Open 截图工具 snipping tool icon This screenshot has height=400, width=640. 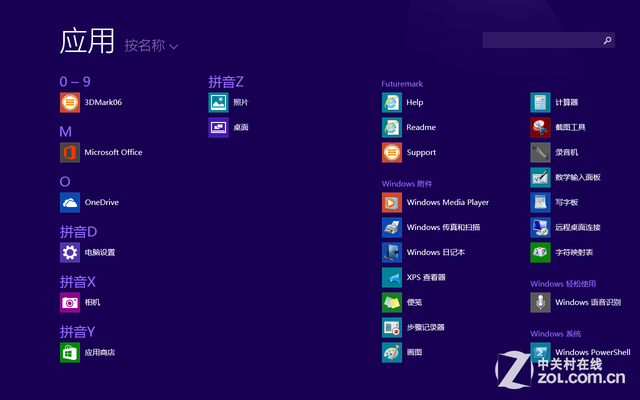[540, 127]
